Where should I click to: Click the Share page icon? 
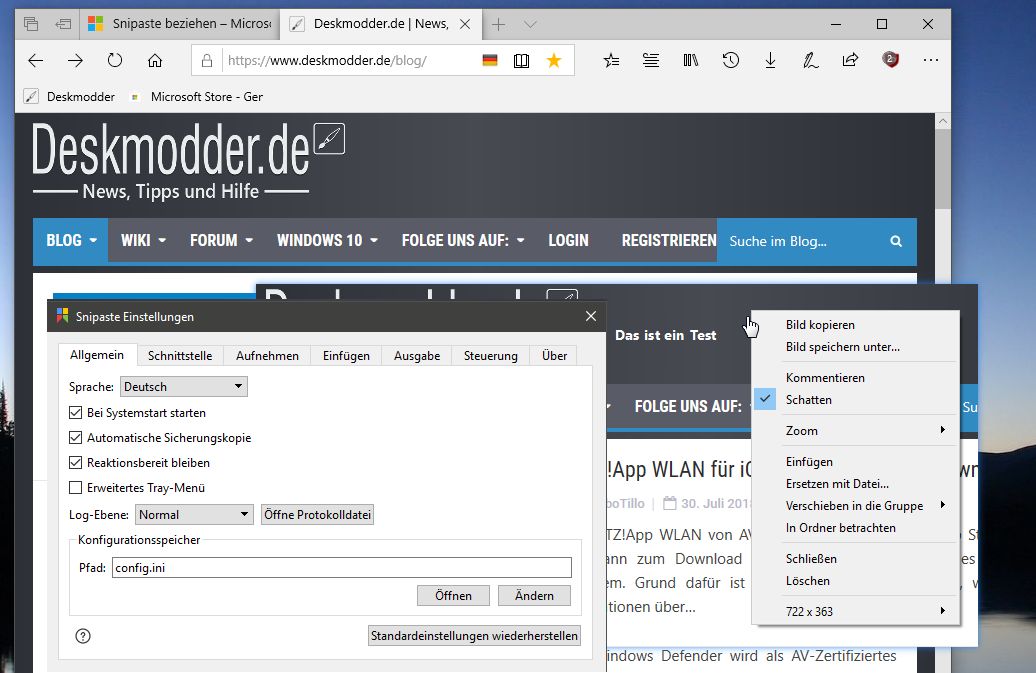[x=850, y=60]
